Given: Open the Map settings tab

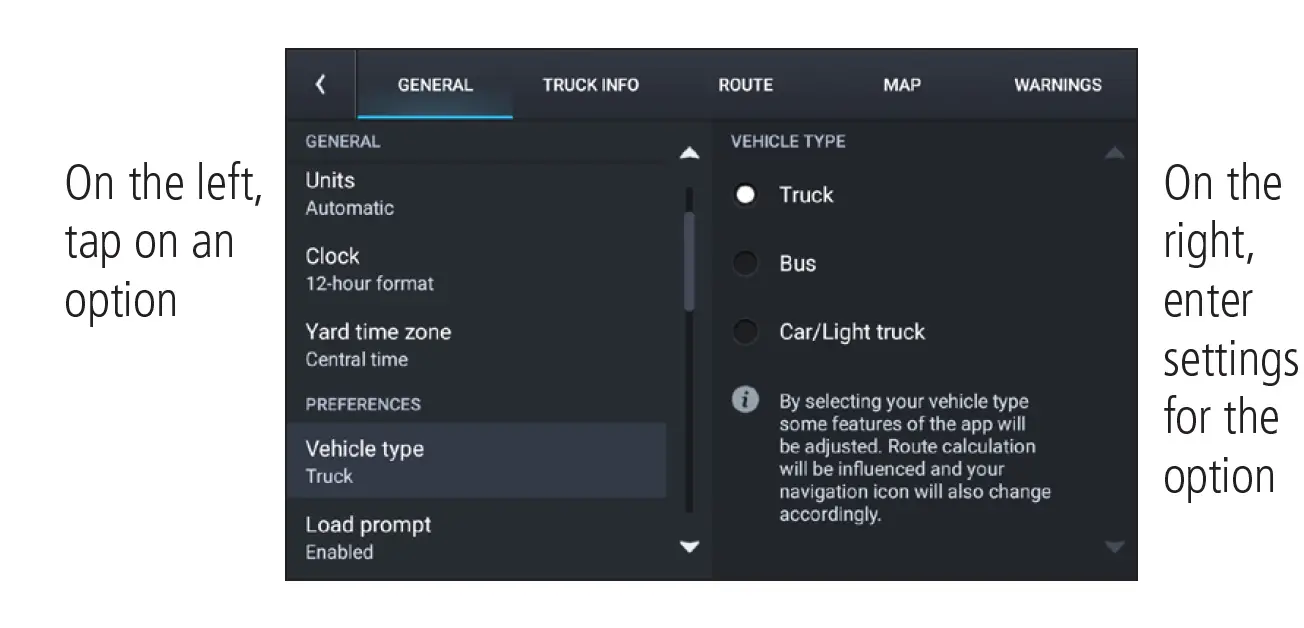Looking at the screenshot, I should tap(901, 85).
